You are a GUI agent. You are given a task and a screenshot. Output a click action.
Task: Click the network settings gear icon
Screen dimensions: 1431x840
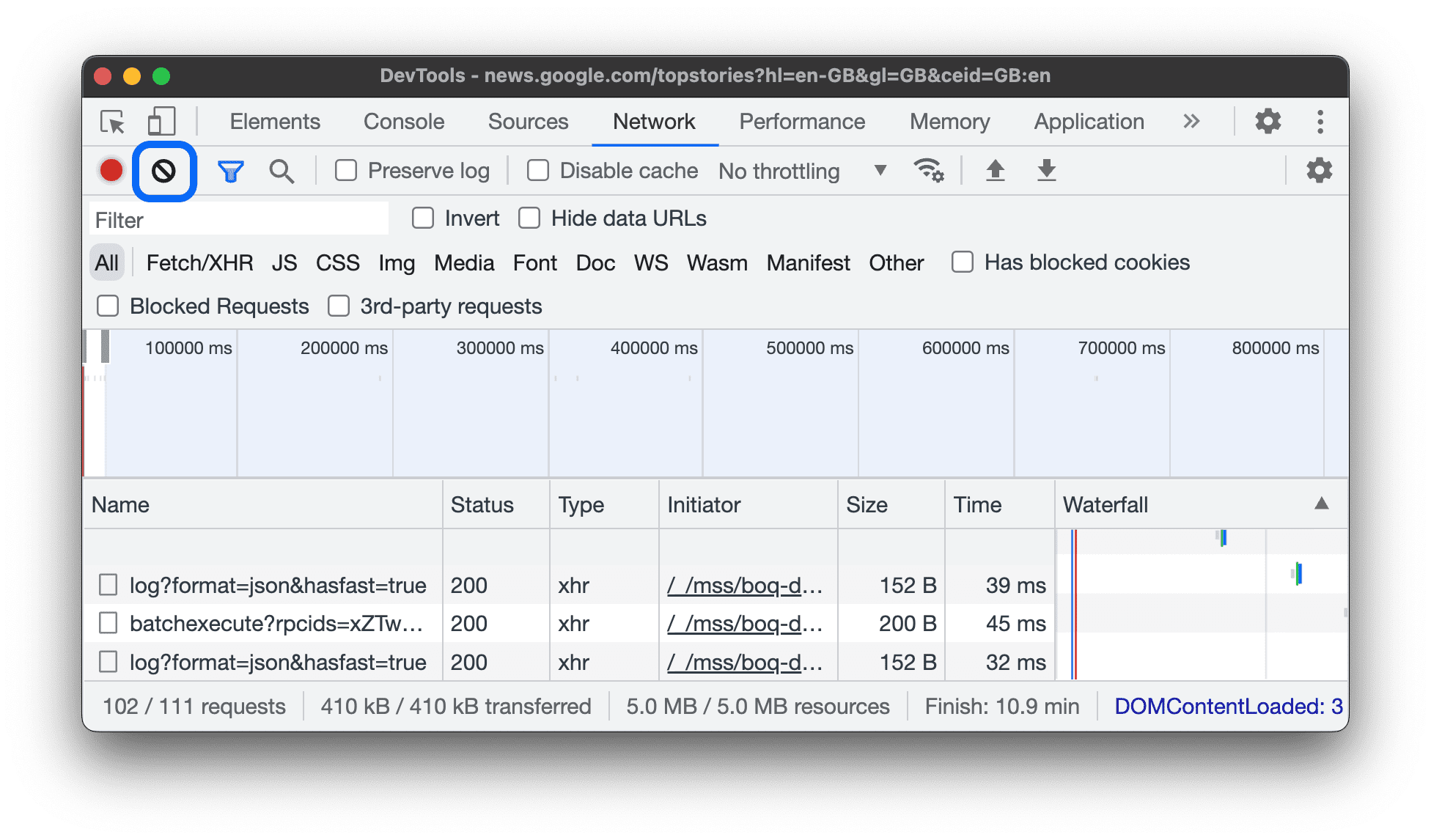(1322, 169)
